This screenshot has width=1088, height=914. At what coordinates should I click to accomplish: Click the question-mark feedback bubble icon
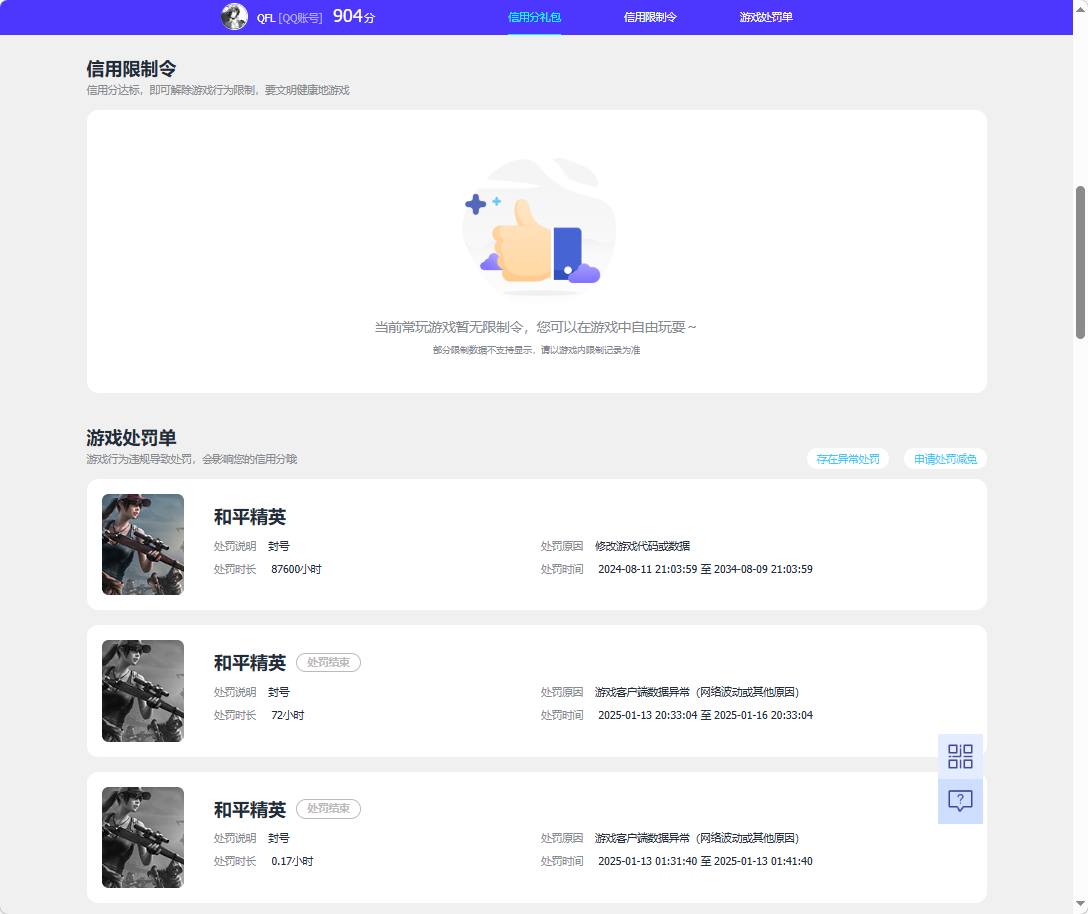(x=960, y=800)
